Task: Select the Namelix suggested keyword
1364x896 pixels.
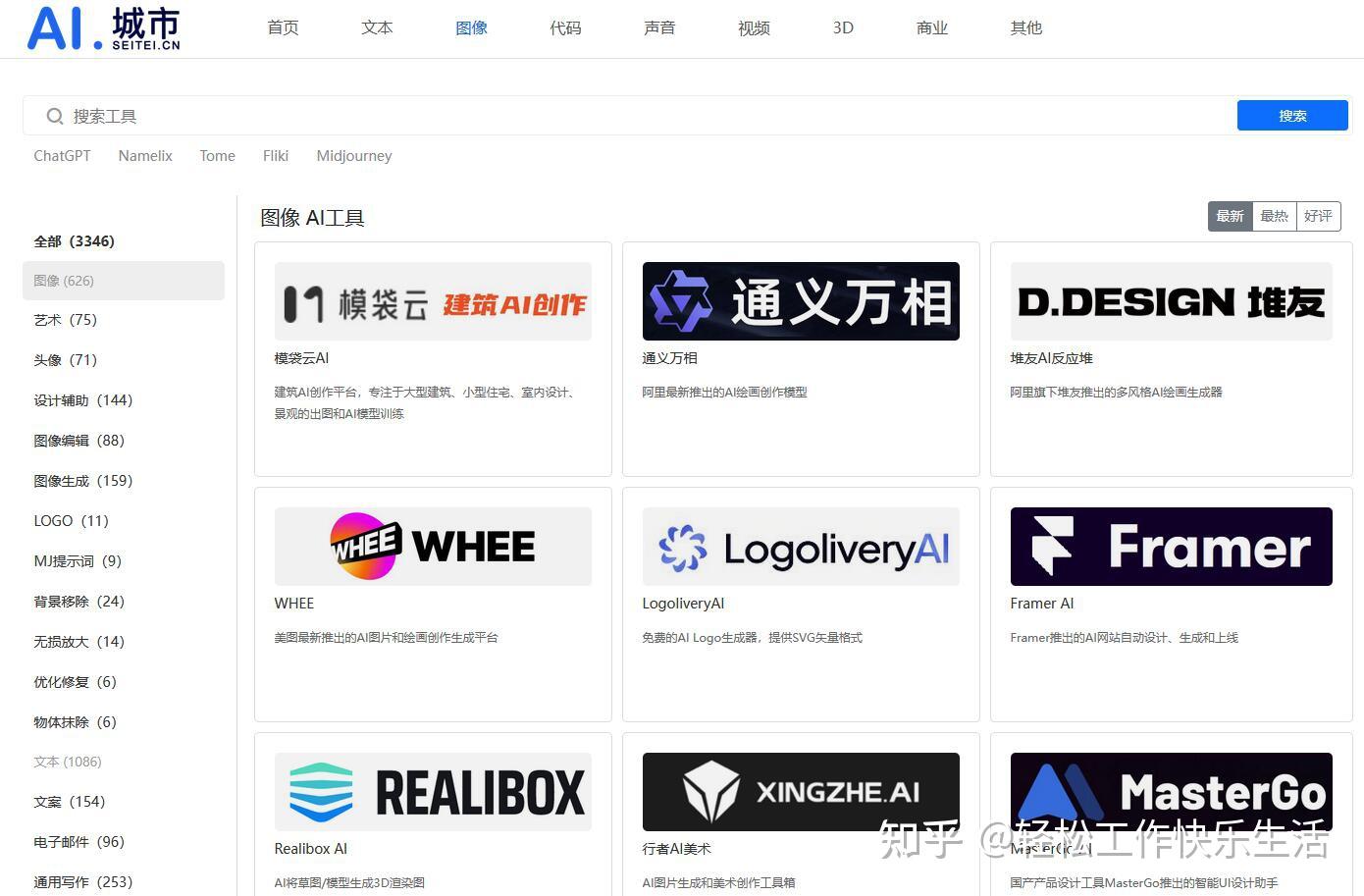Action: tap(145, 156)
